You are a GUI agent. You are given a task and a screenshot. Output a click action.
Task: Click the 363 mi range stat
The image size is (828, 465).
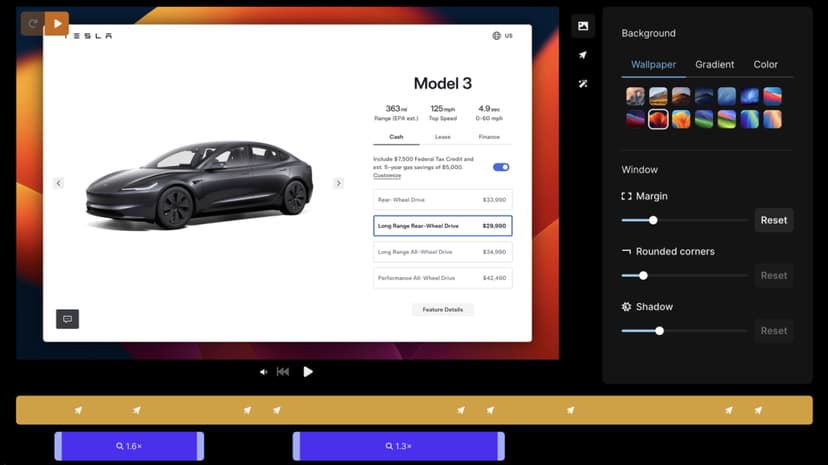point(396,113)
